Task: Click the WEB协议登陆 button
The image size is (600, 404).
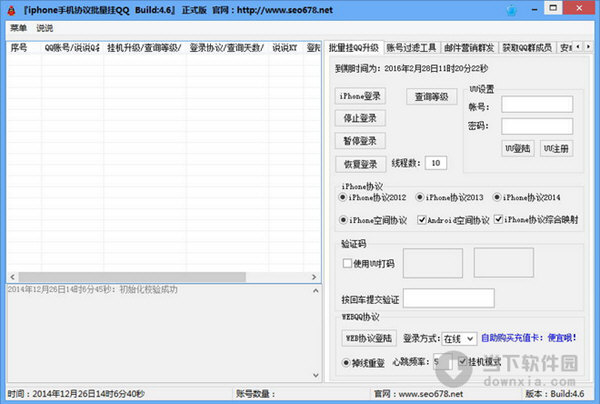Action: tap(369, 338)
